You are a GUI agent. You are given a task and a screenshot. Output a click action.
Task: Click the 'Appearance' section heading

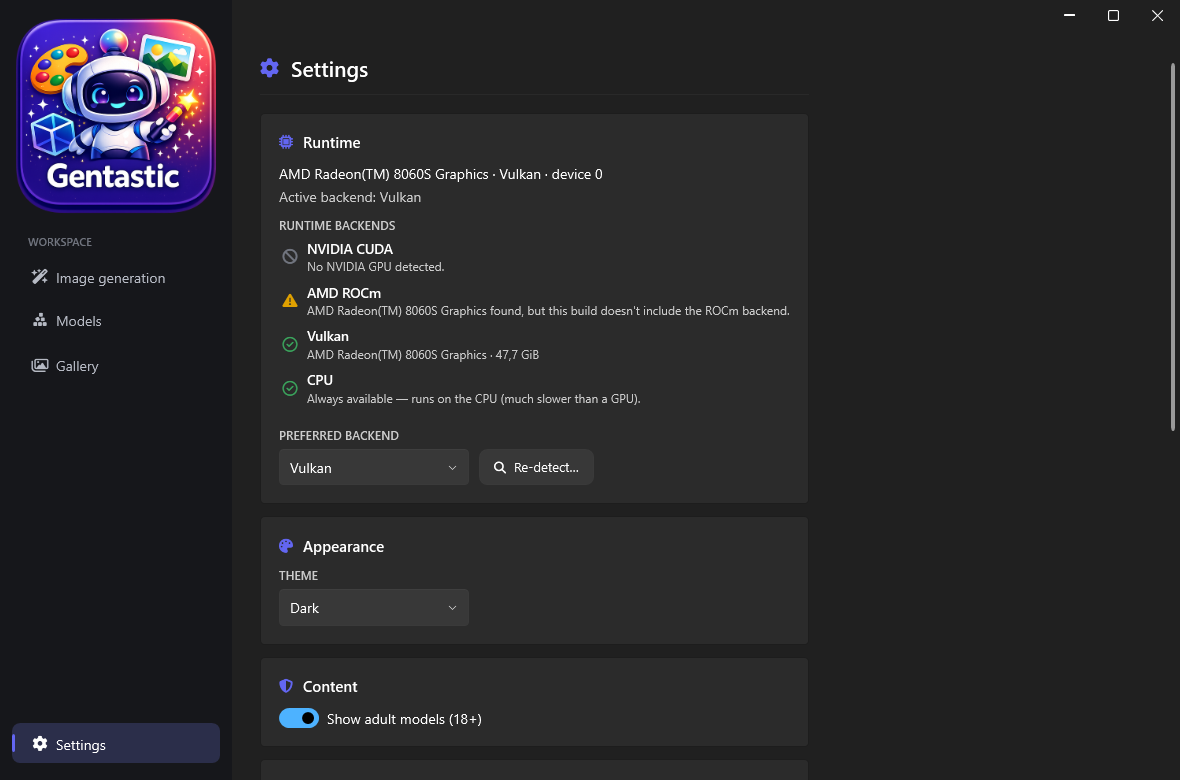click(x=343, y=547)
